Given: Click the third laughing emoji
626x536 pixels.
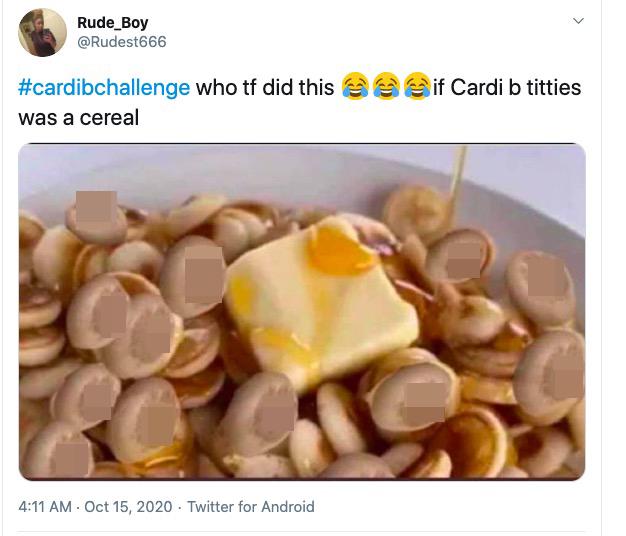Looking at the screenshot, I should click(417, 86).
